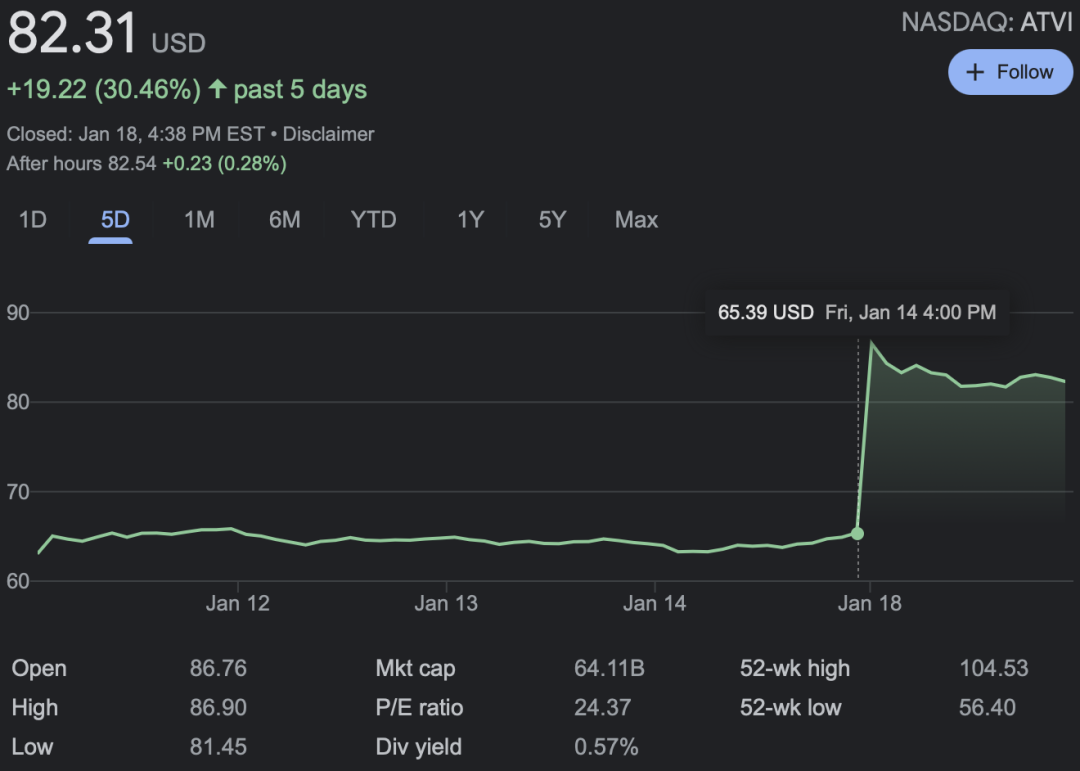
Task: Click the Jan 12 date label on the x-axis
Action: tap(238, 603)
